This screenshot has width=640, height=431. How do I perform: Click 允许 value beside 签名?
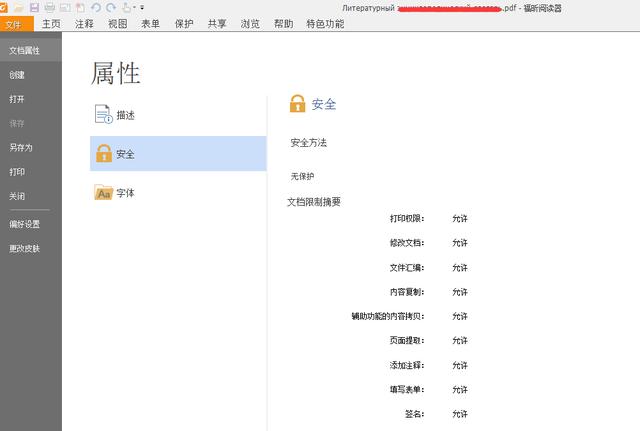pos(460,414)
